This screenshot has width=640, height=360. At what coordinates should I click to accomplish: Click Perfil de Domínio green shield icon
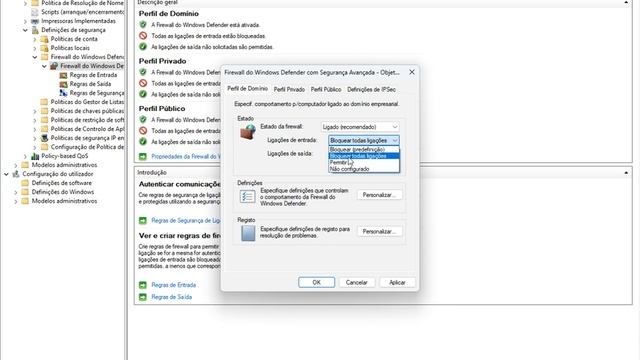pos(143,24)
